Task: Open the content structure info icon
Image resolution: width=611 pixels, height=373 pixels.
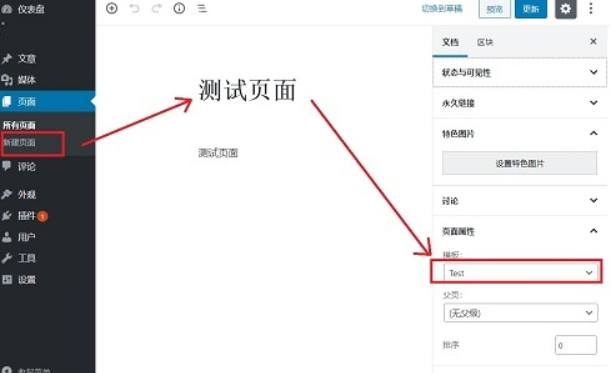Action: point(179,8)
